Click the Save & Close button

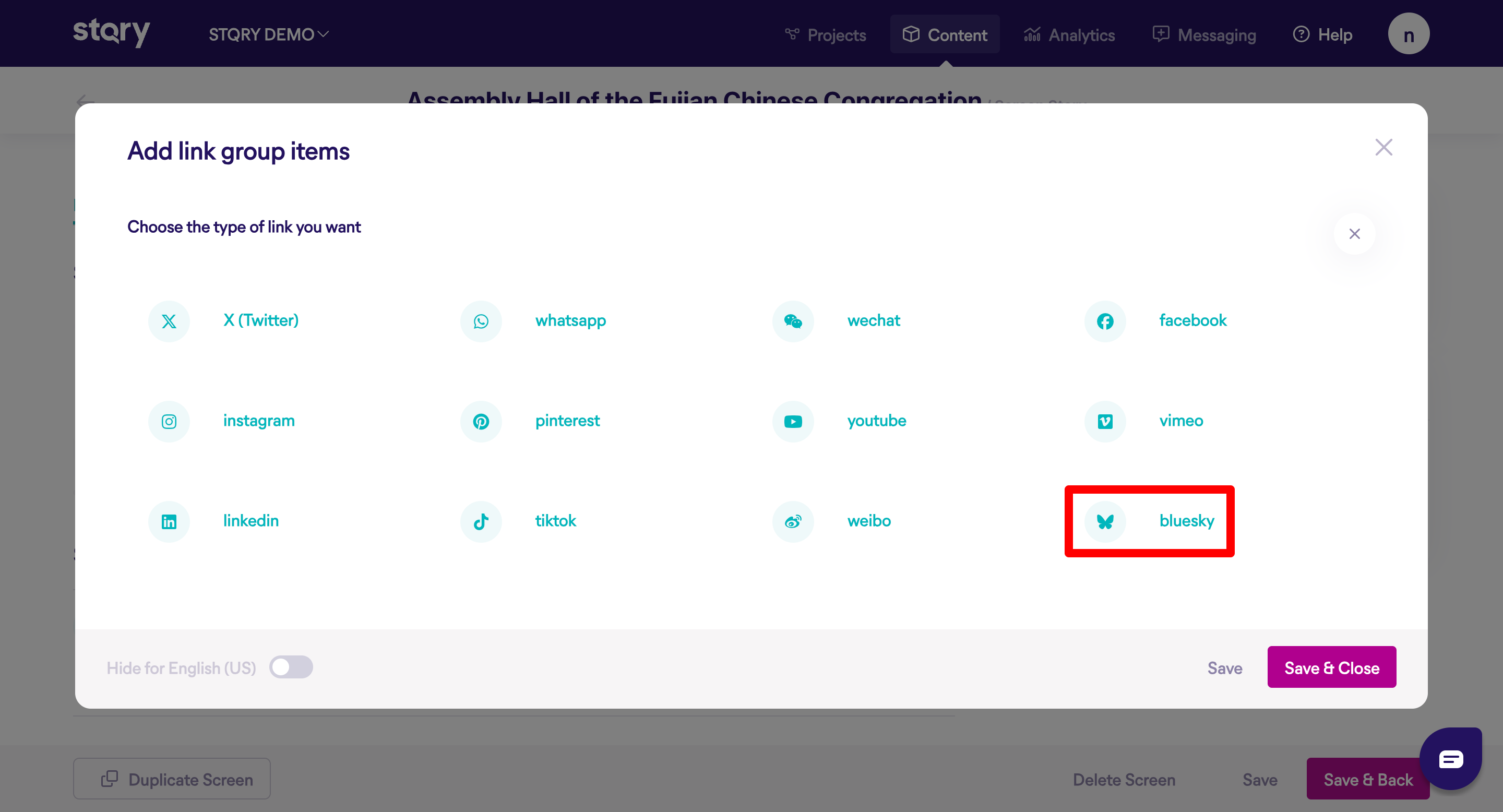tap(1331, 667)
